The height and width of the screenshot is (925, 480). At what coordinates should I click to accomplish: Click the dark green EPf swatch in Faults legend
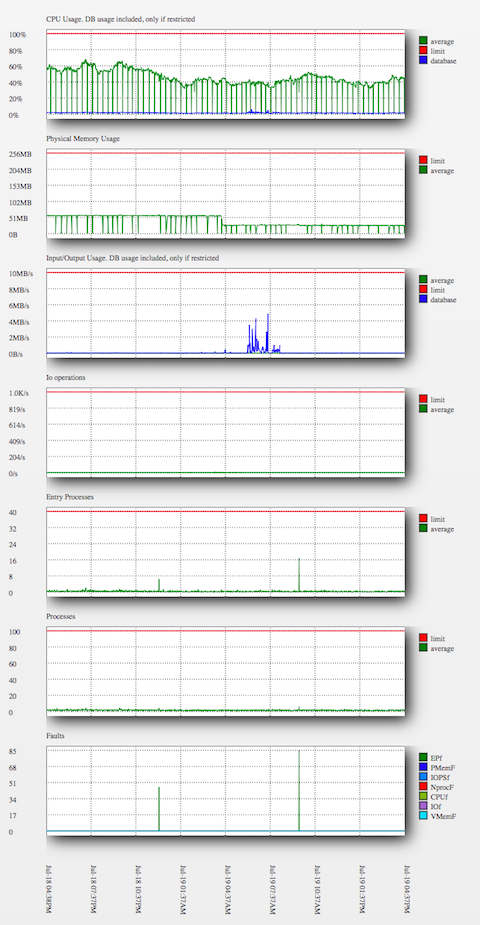tap(423, 757)
